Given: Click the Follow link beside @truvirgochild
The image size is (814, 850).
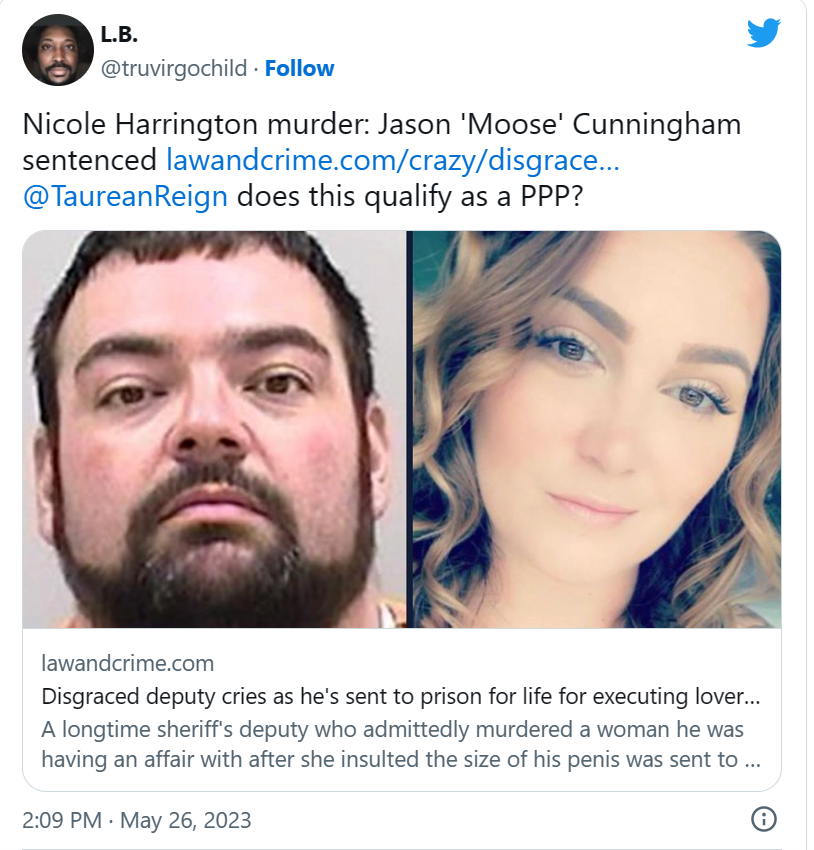Looking at the screenshot, I should pyautogui.click(x=299, y=68).
